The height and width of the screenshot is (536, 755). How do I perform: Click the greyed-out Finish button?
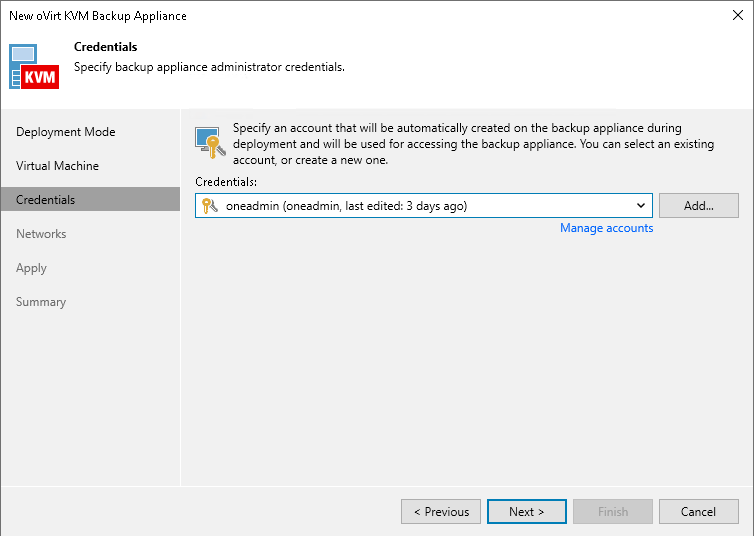coord(613,512)
